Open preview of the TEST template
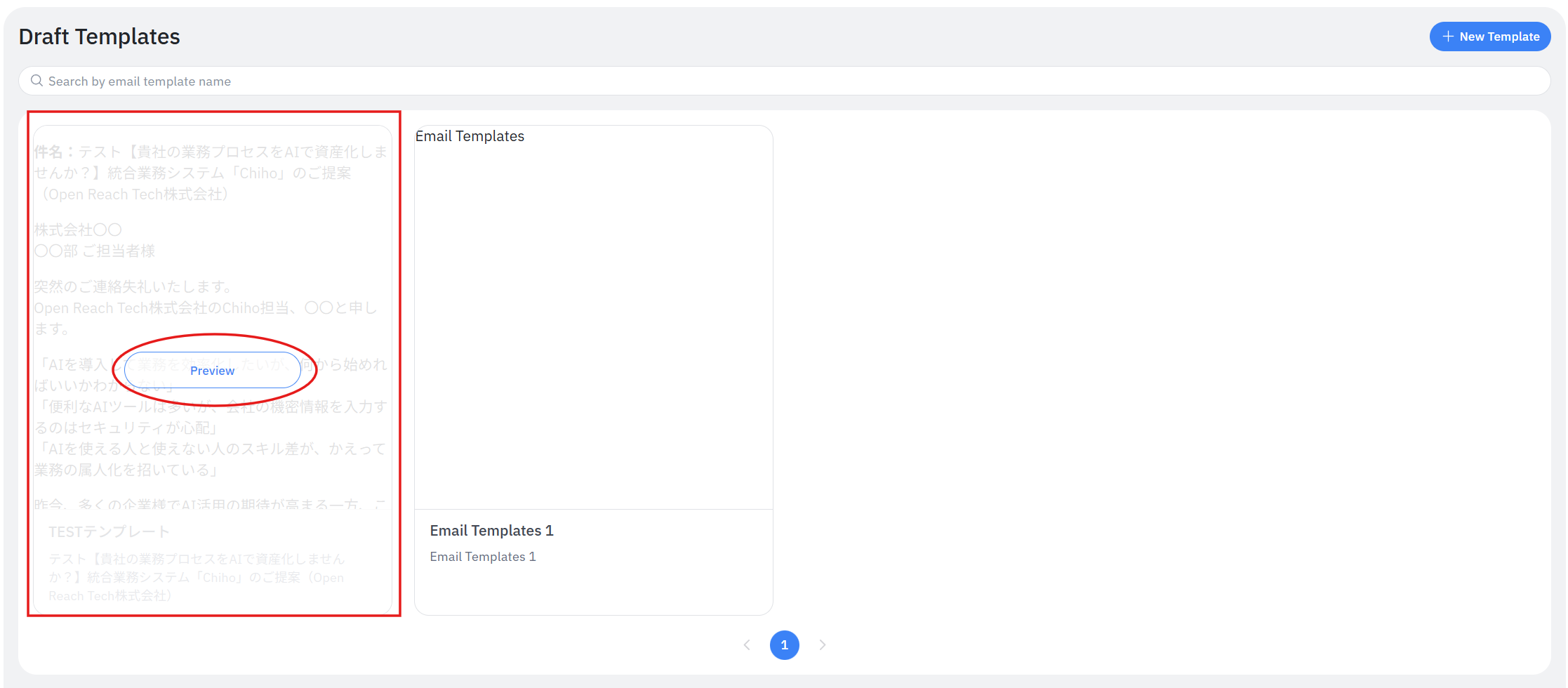 tap(212, 371)
